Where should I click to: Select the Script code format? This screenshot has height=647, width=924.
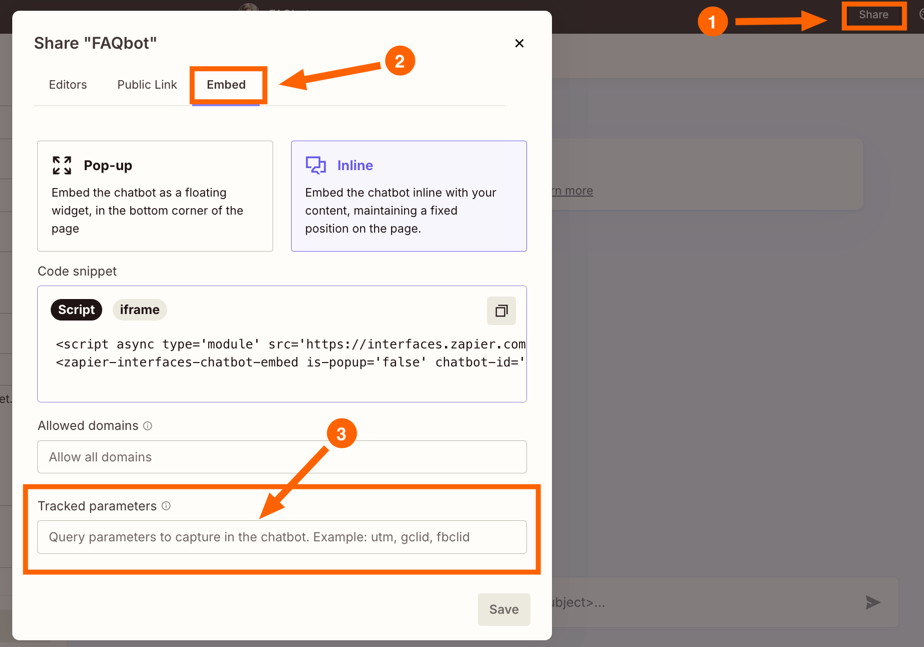(x=76, y=310)
